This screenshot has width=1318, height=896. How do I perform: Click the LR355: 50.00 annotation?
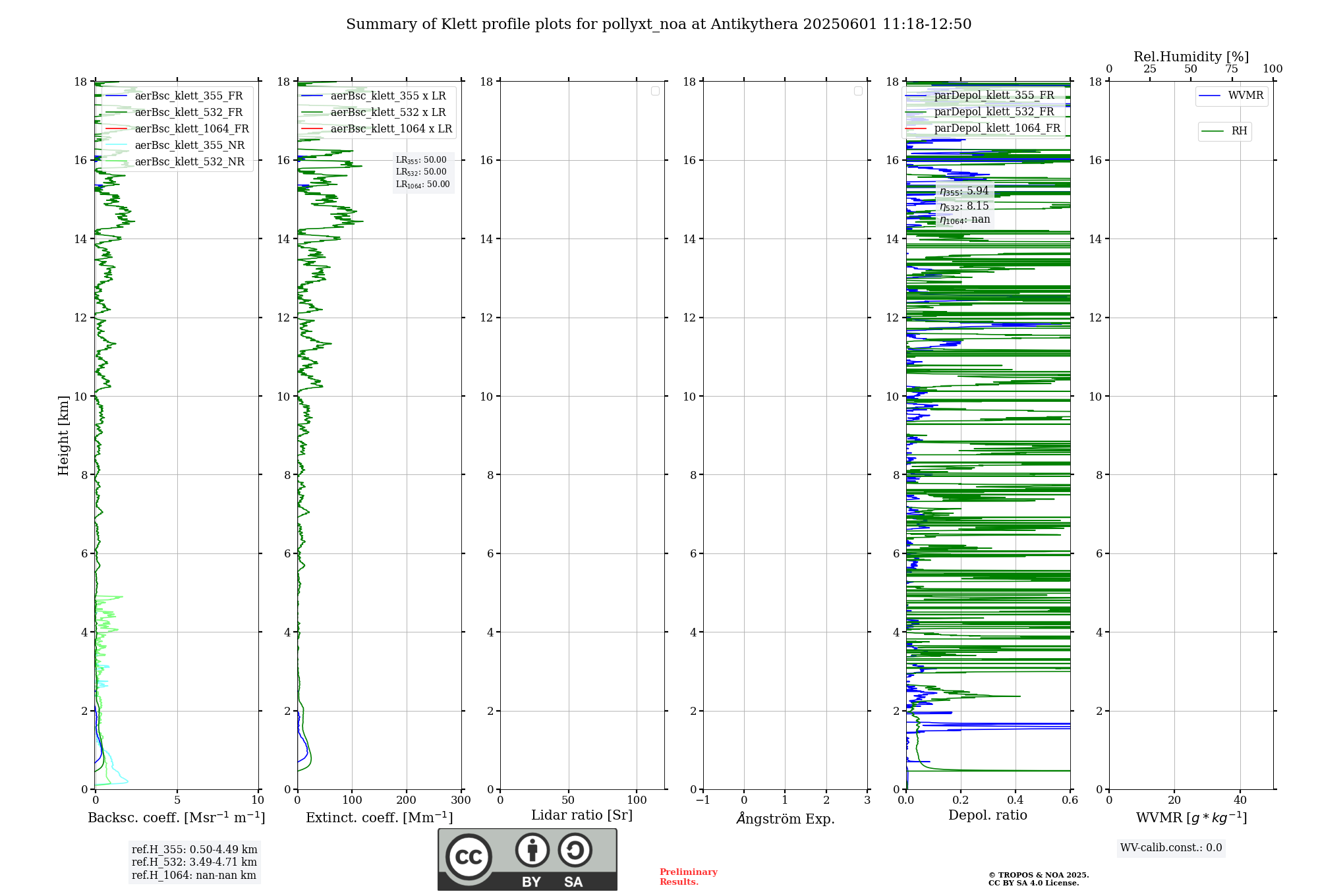tap(421, 160)
